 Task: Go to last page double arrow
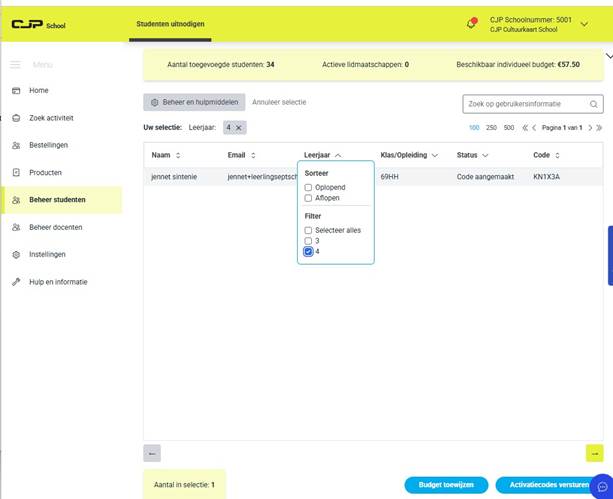(x=599, y=128)
